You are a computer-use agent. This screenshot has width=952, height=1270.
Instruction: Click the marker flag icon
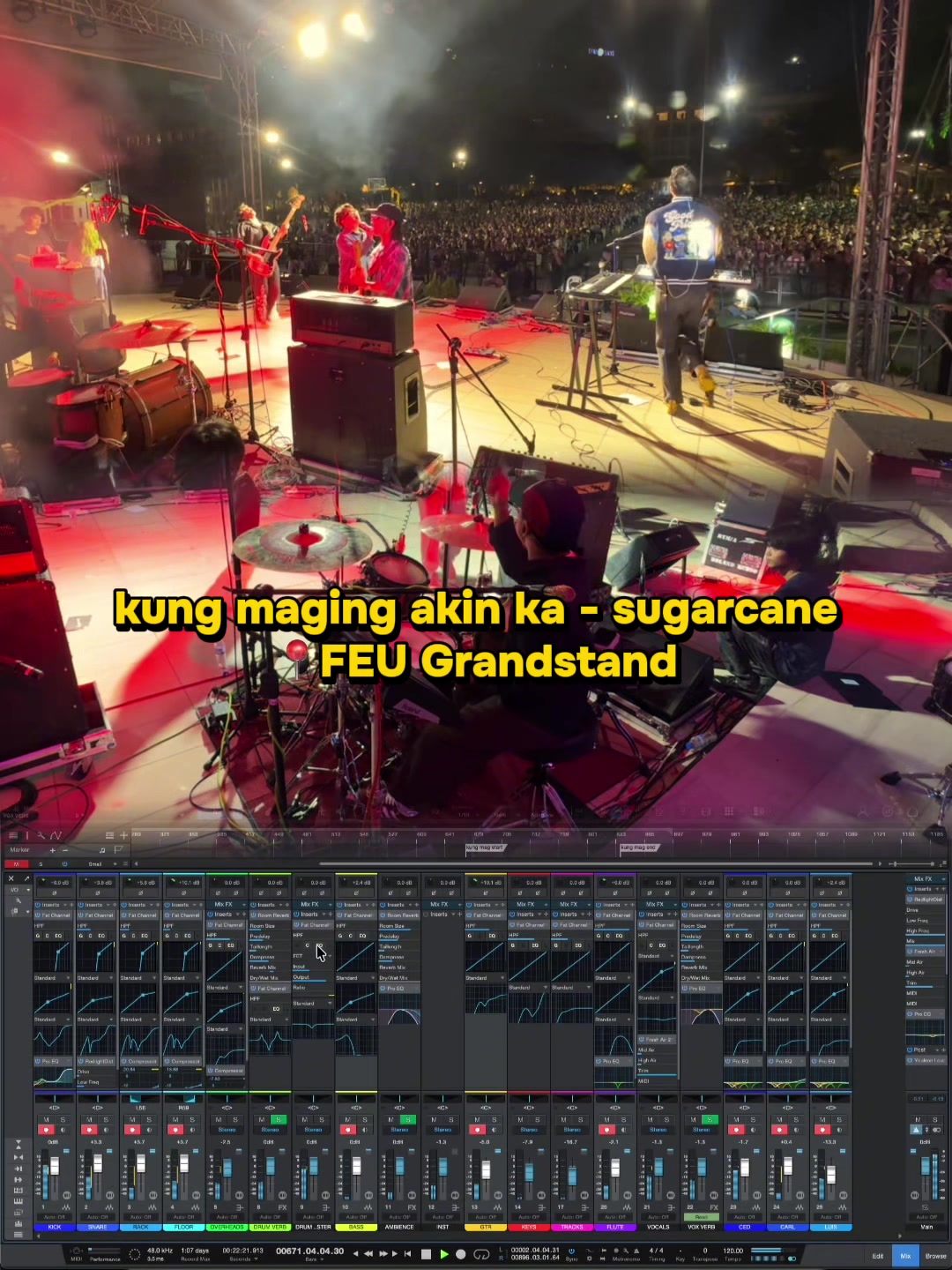click(117, 850)
